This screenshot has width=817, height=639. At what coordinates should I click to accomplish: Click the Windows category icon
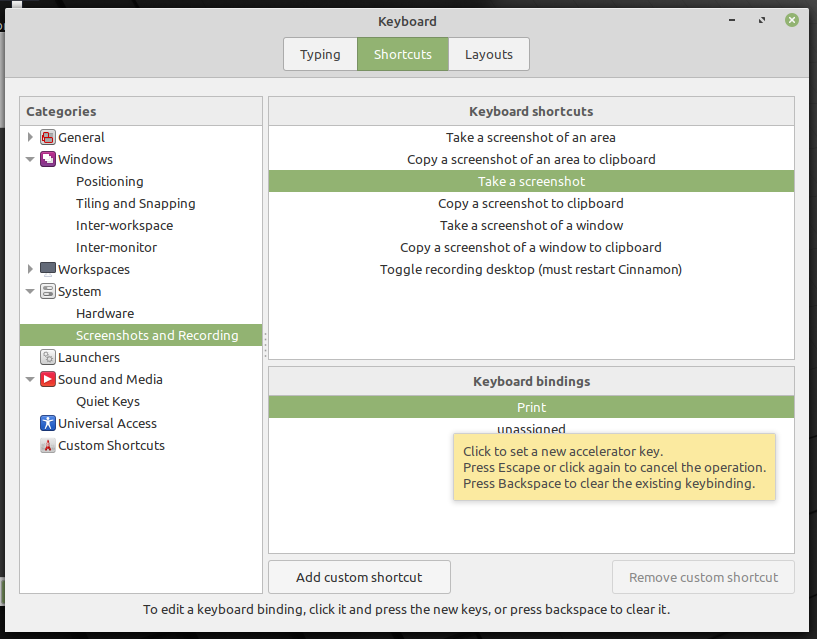(48, 160)
